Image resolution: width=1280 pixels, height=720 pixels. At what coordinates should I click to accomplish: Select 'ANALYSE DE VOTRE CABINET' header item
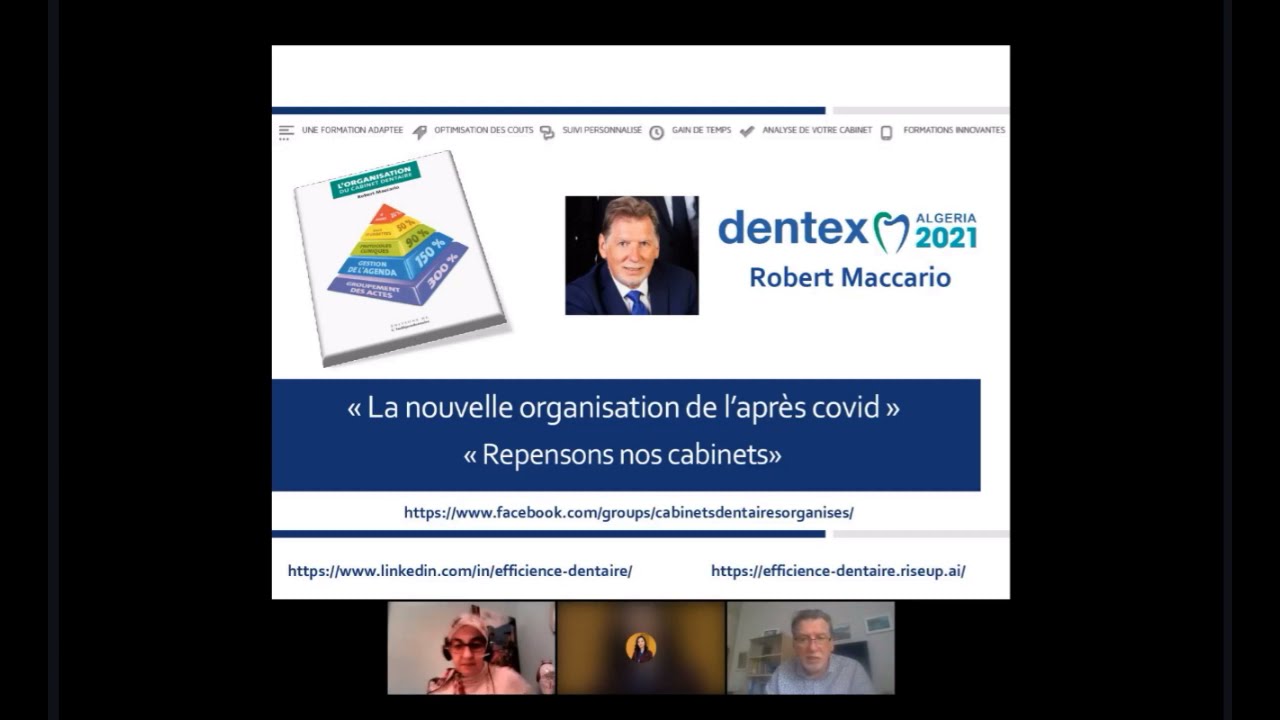pos(817,131)
